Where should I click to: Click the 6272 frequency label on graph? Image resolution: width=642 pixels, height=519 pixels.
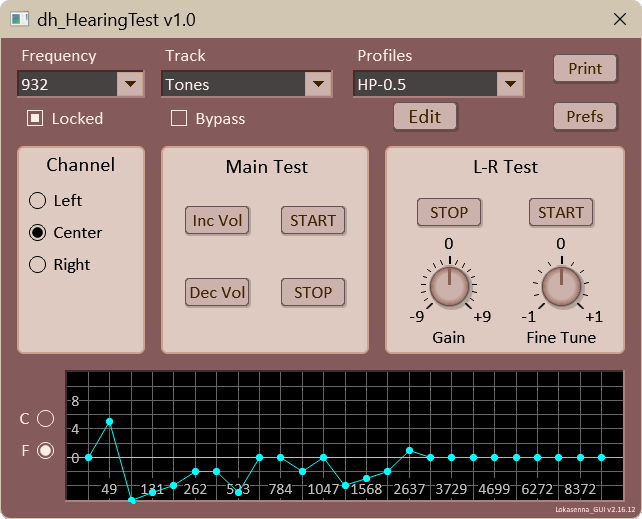(x=537, y=489)
